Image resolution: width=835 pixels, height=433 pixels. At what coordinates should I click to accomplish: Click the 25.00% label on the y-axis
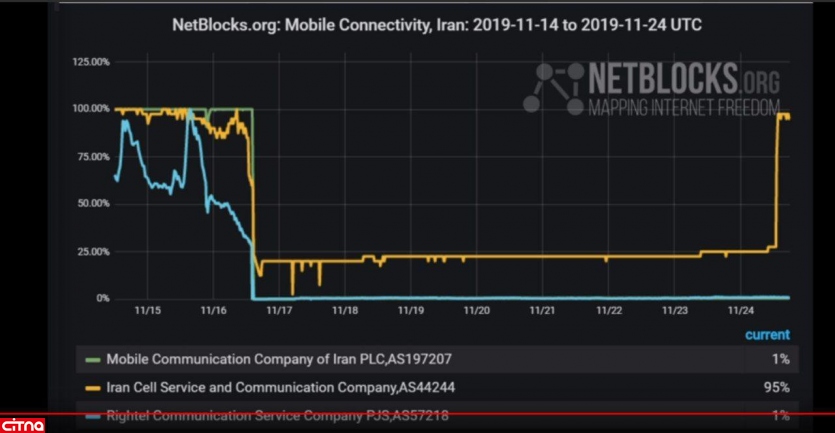point(93,252)
